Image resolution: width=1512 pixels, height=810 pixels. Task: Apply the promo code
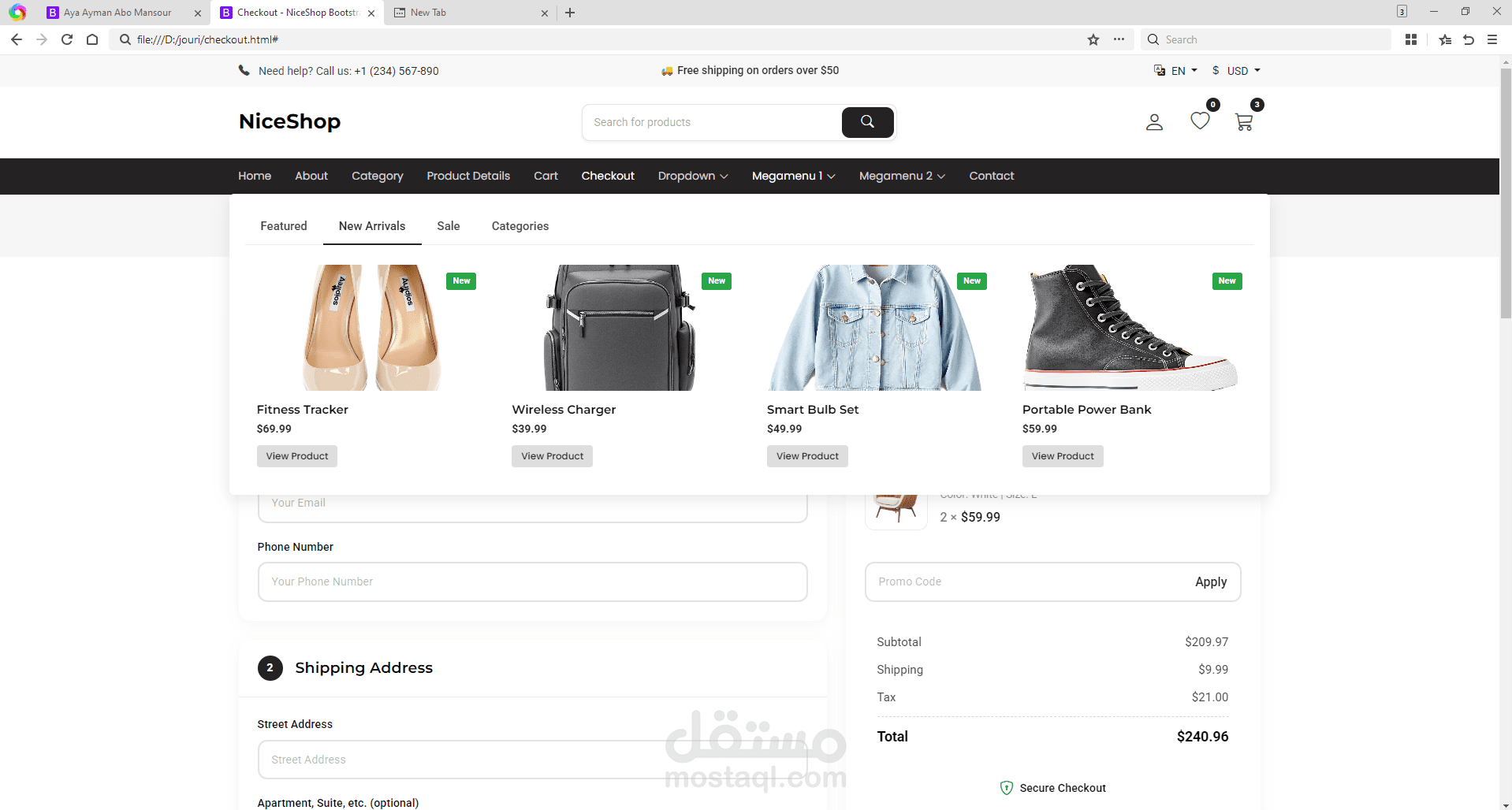click(1211, 581)
